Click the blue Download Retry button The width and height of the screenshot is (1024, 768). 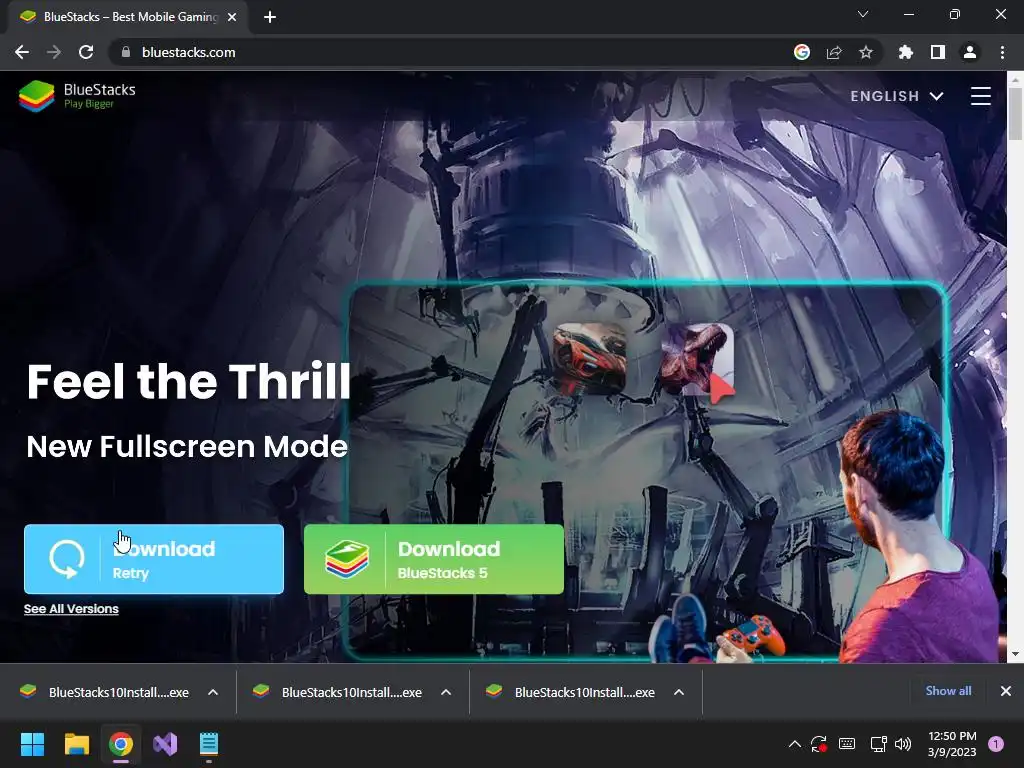tap(154, 559)
